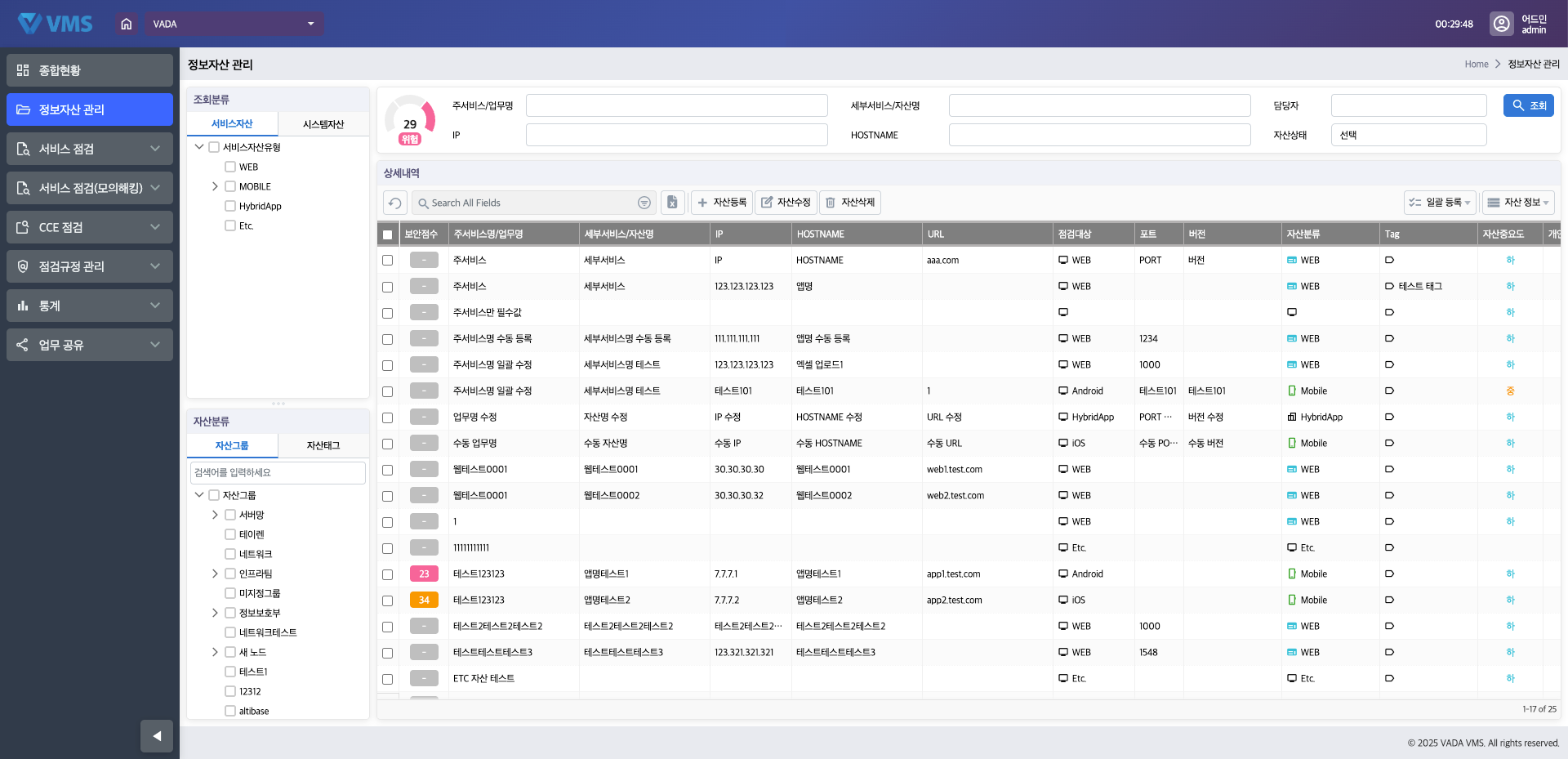Open the 자산 정보 column menu button
Screen dimensions: 1568x759
pos(1518,203)
